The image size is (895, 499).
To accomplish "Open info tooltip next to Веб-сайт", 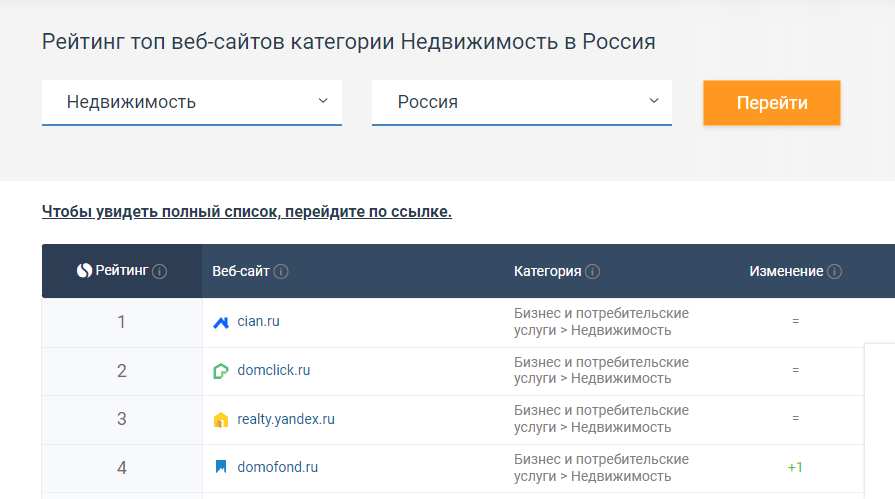I will (x=281, y=271).
